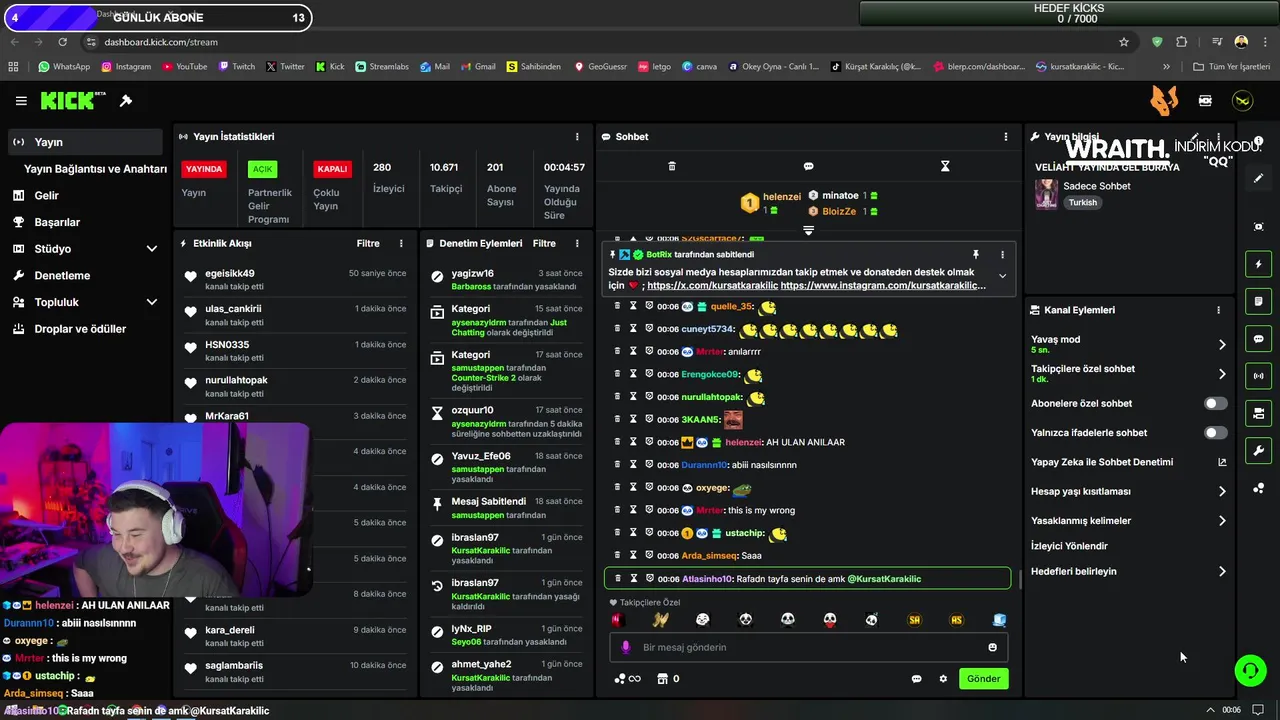Click the green AÇIK badge
The width and height of the screenshot is (1280, 720).
point(262,169)
